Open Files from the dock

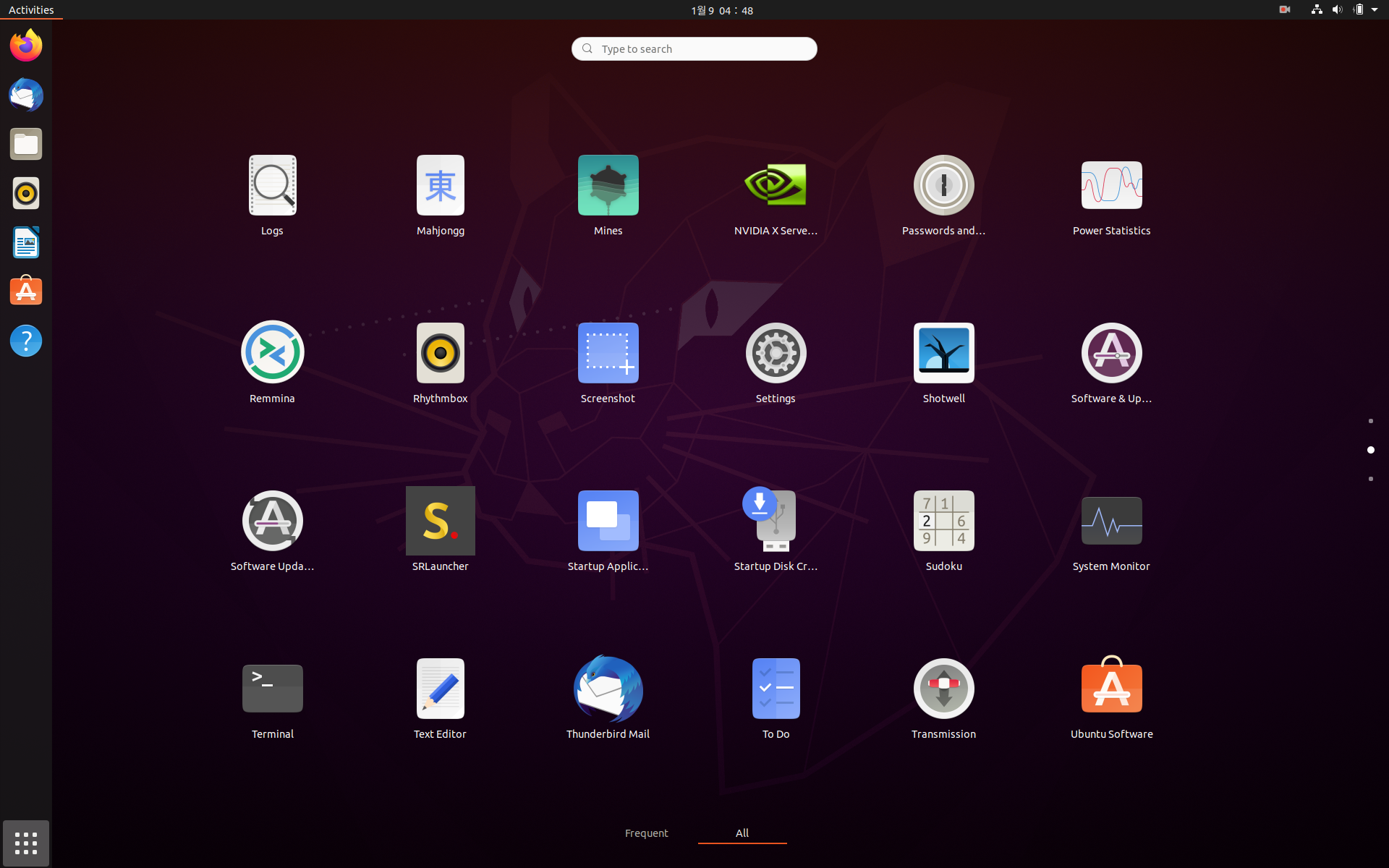[x=26, y=144]
